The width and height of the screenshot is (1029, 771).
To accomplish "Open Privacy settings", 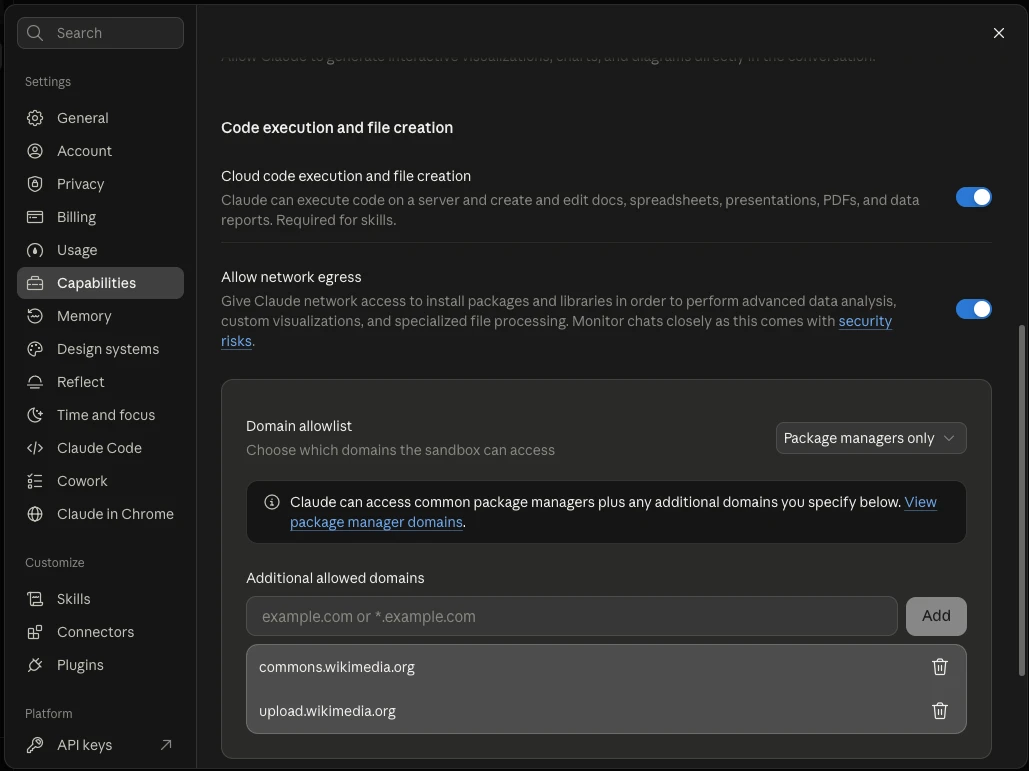I will [x=100, y=184].
